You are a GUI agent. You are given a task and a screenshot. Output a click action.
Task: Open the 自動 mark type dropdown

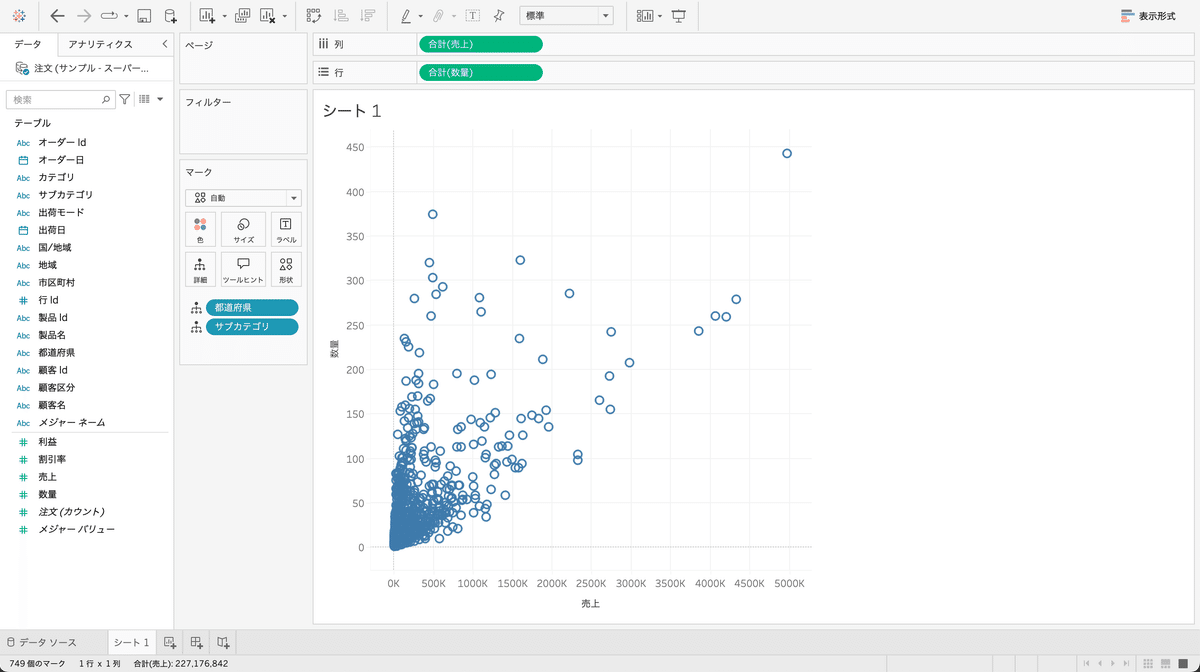tap(243, 198)
